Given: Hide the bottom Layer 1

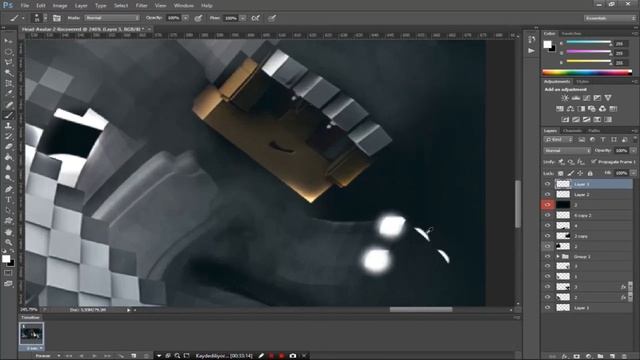Looking at the screenshot, I should tap(547, 308).
